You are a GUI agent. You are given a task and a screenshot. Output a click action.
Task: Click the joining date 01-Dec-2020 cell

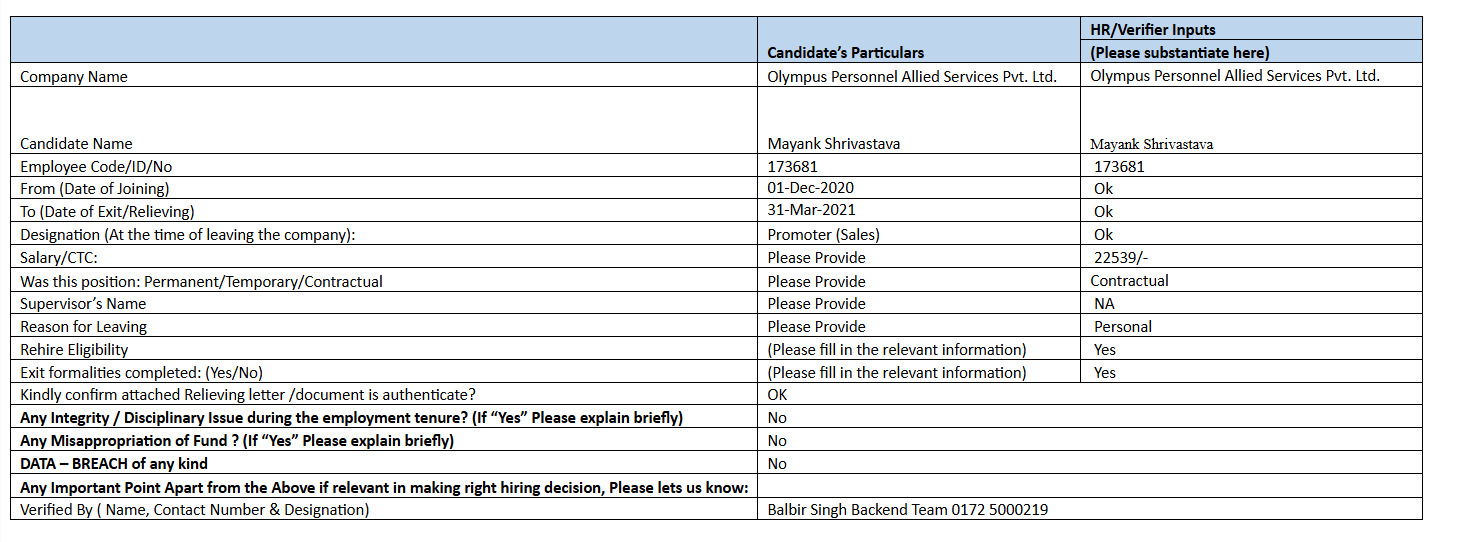[x=810, y=188]
